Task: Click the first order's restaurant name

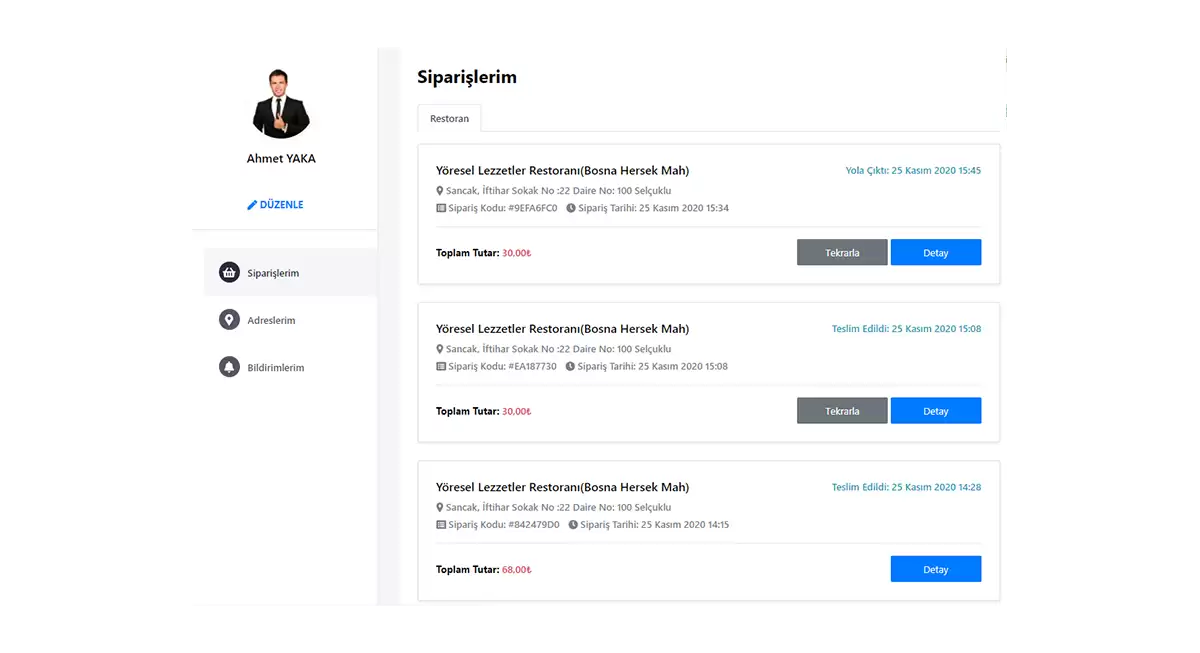Action: pos(562,171)
